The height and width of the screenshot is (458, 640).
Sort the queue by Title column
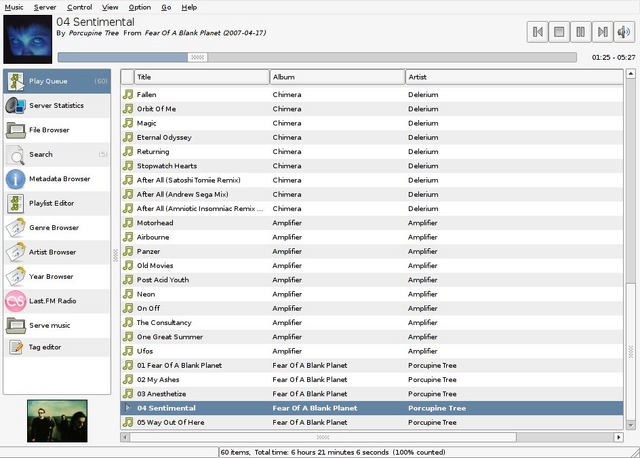click(x=202, y=77)
